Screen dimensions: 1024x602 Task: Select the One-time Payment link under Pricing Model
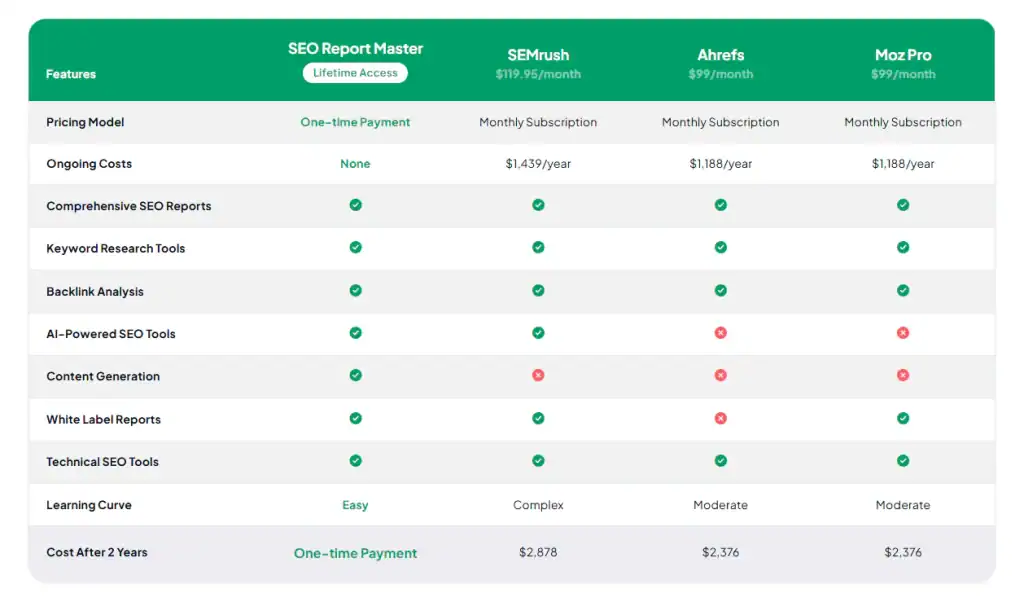(355, 122)
